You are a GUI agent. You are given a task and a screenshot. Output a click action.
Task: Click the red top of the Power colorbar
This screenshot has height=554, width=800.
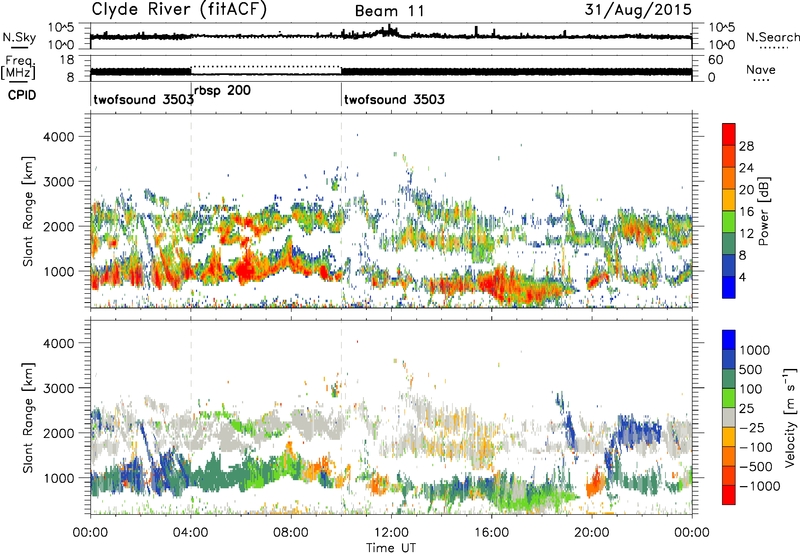pyautogui.click(x=729, y=134)
